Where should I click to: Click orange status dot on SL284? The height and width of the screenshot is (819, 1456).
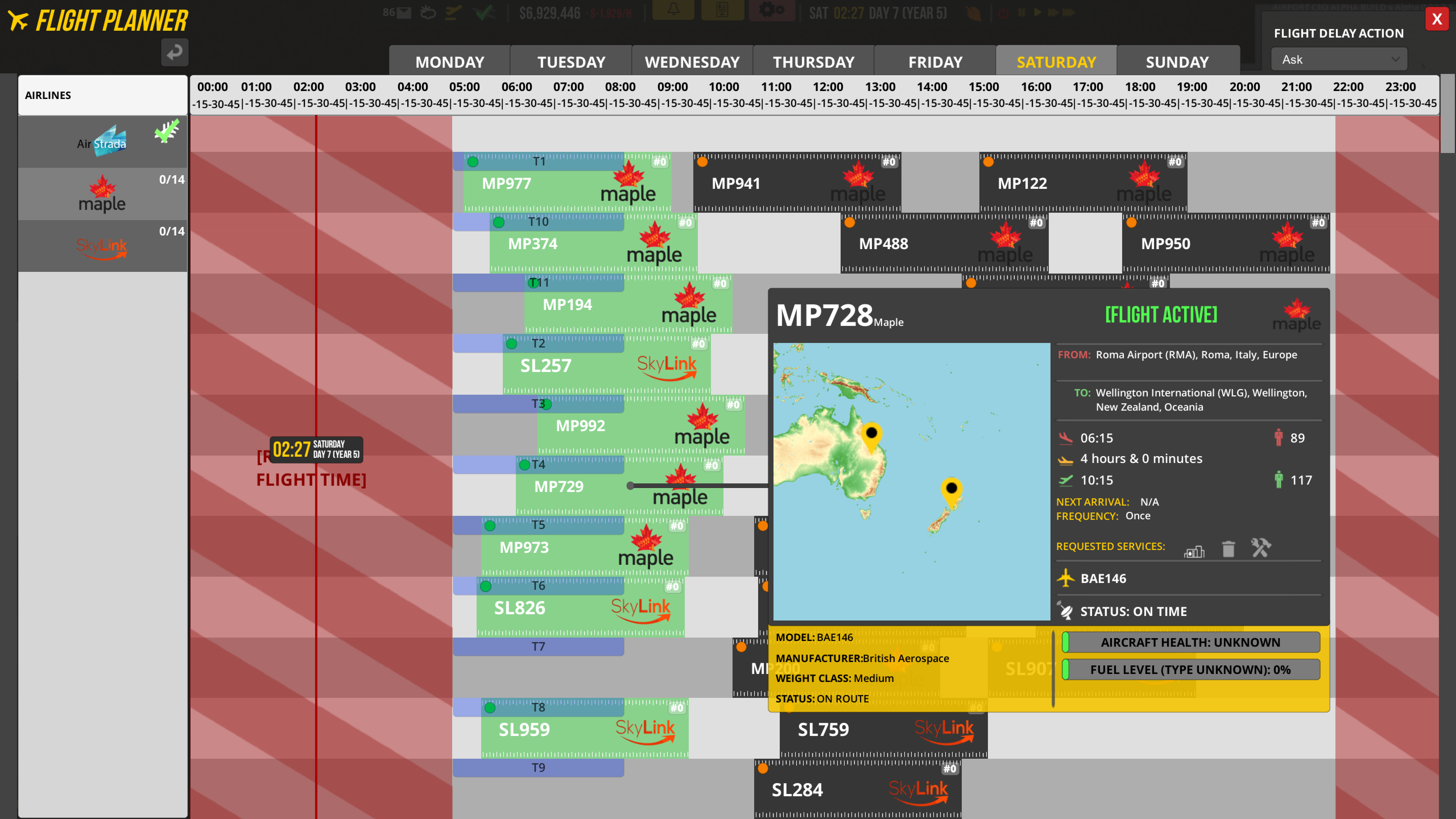click(762, 768)
